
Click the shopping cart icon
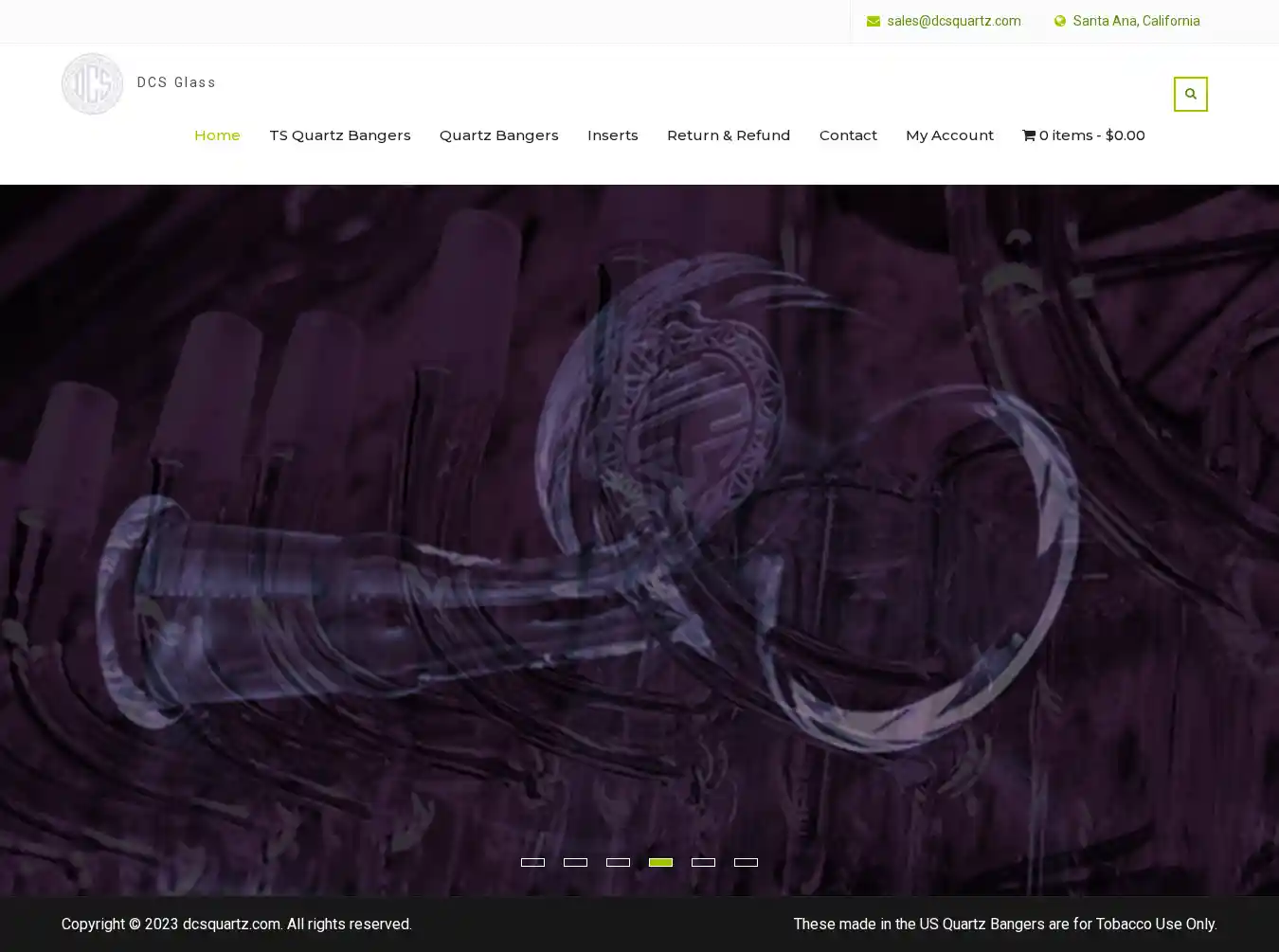(1028, 135)
